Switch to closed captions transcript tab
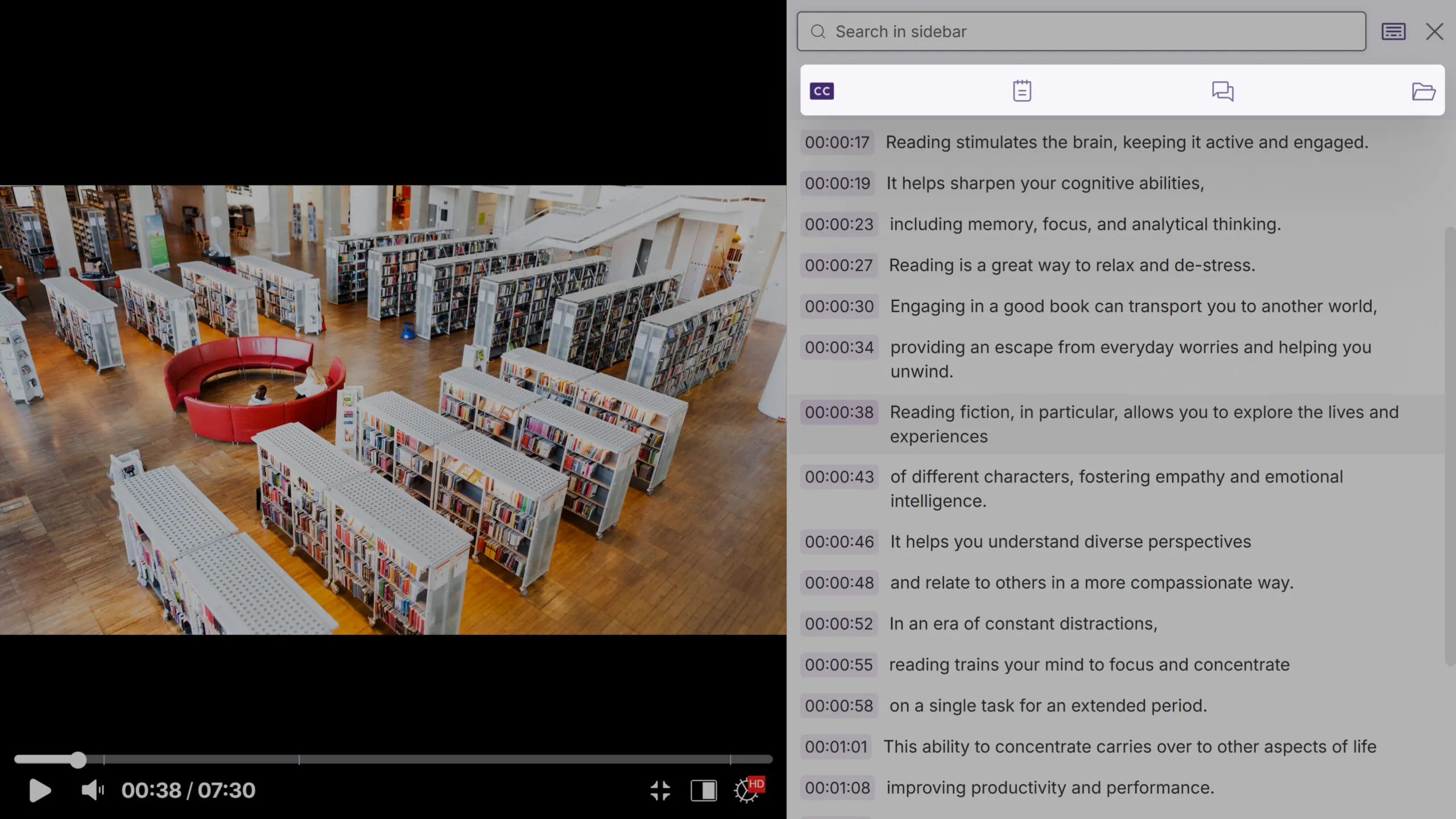 coord(821,91)
